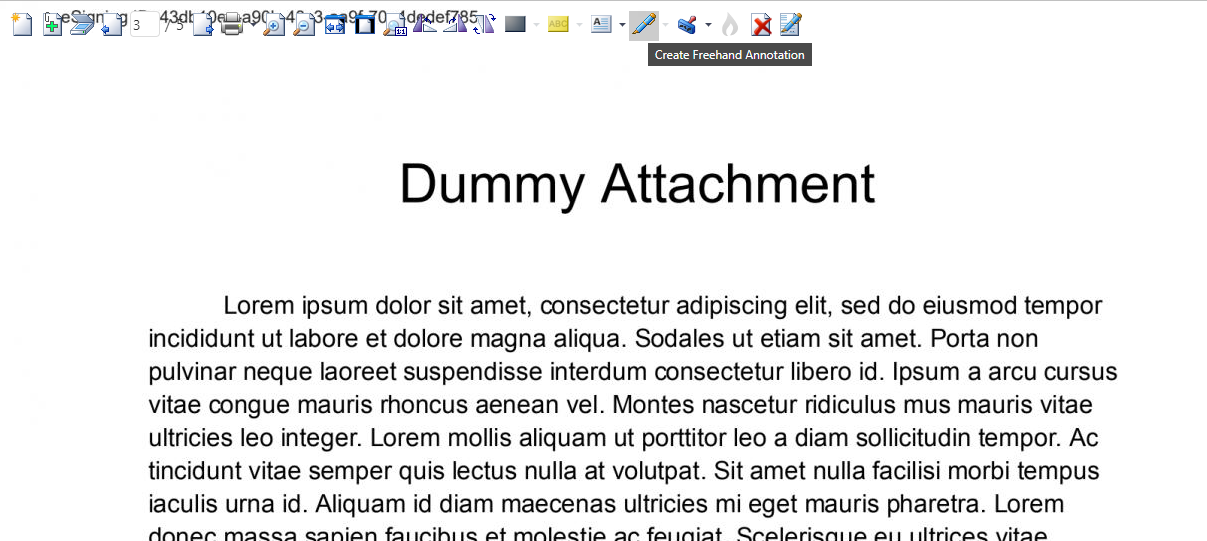Click the flip page triangle icon
The image size is (1207, 541).
tap(485, 24)
